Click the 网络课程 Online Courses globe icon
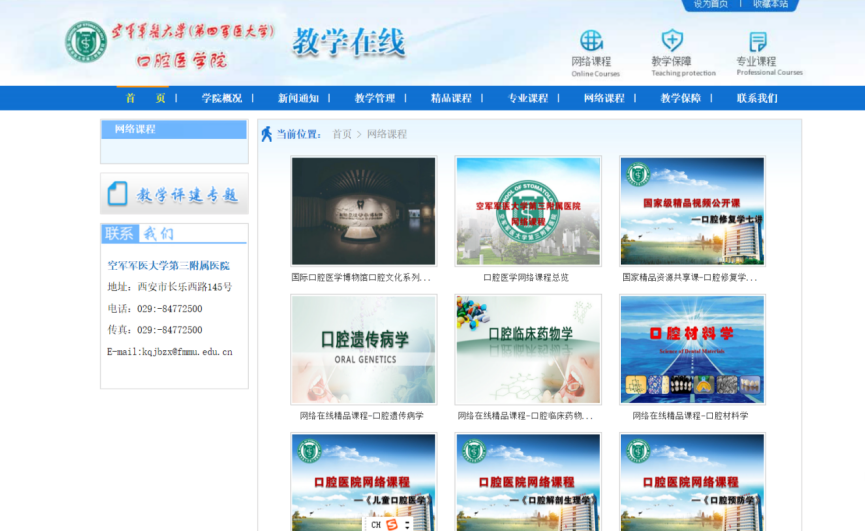 (x=592, y=41)
